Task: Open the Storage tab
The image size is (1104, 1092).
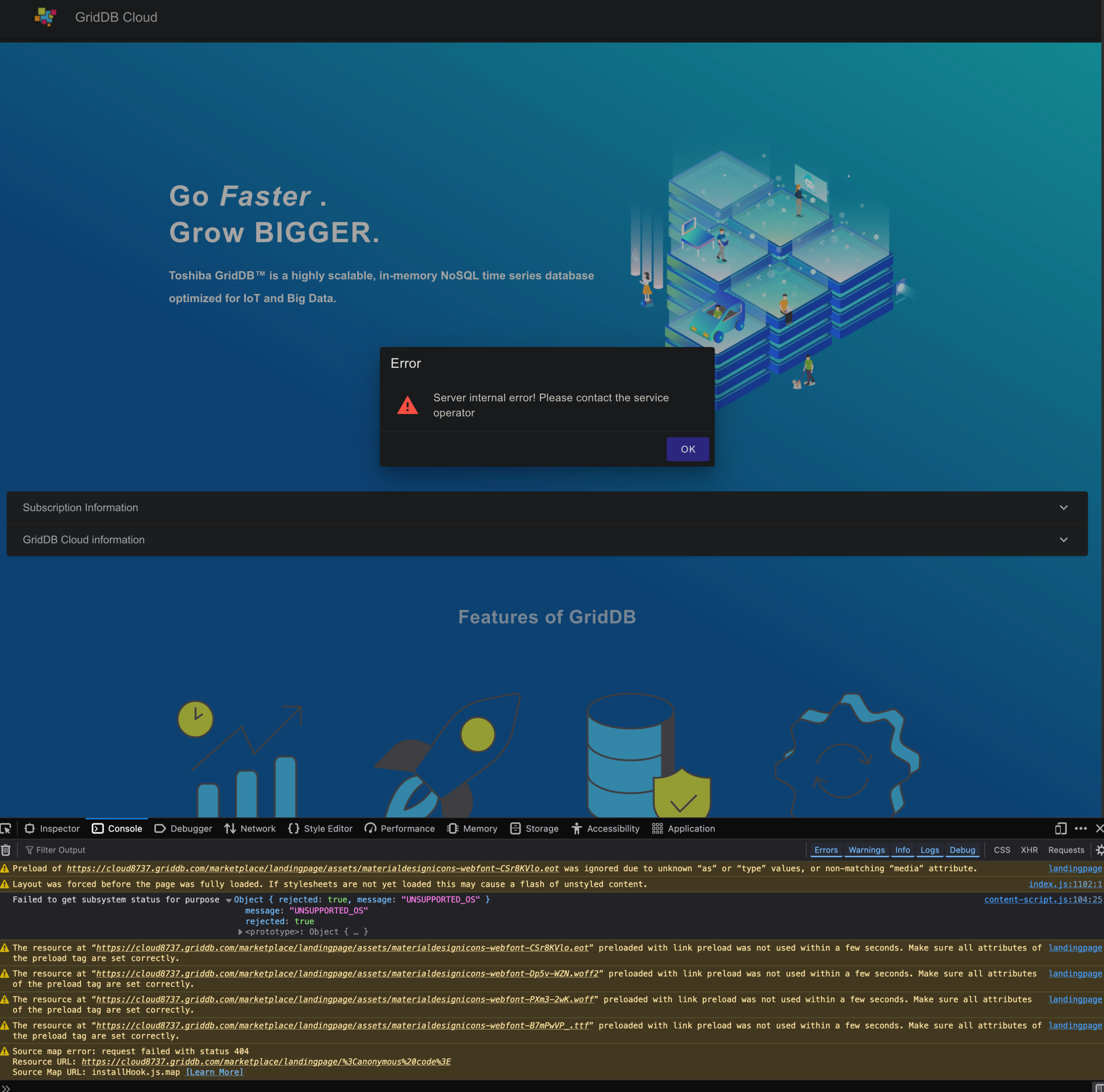Action: (534, 828)
